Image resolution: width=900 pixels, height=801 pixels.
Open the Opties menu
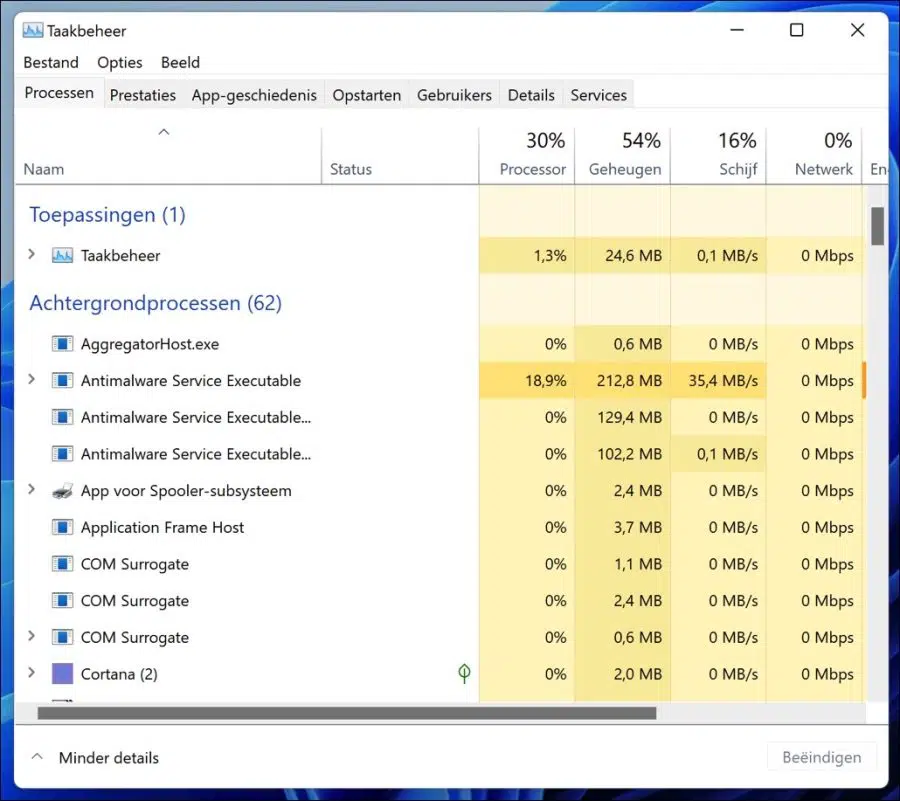119,63
